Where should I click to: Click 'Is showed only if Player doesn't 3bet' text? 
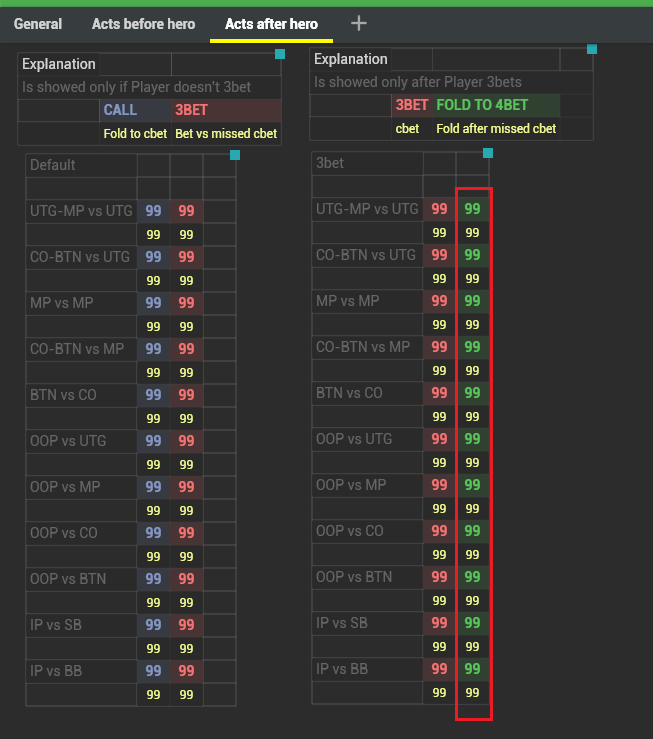[136, 87]
